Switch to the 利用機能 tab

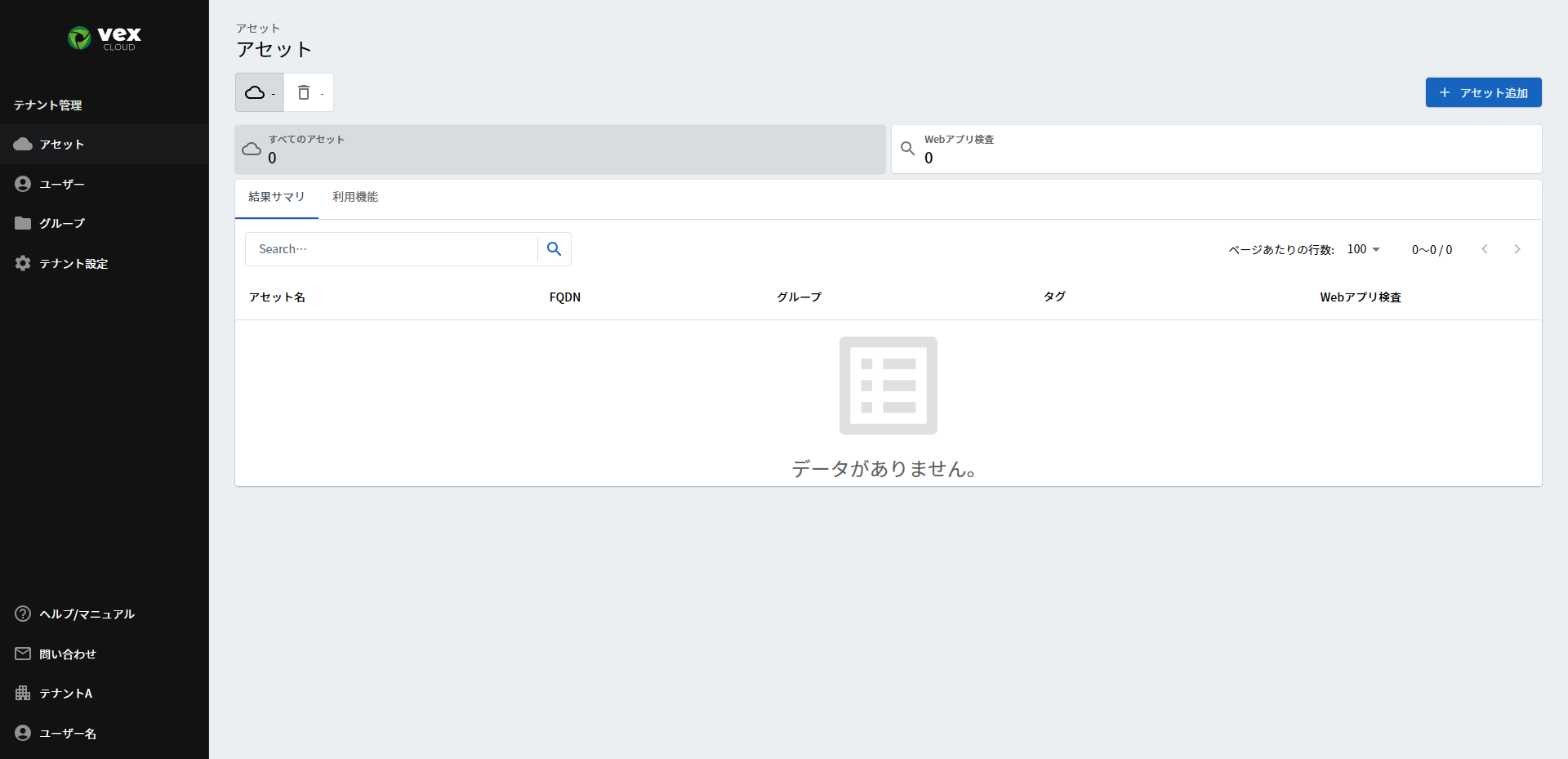click(x=355, y=198)
